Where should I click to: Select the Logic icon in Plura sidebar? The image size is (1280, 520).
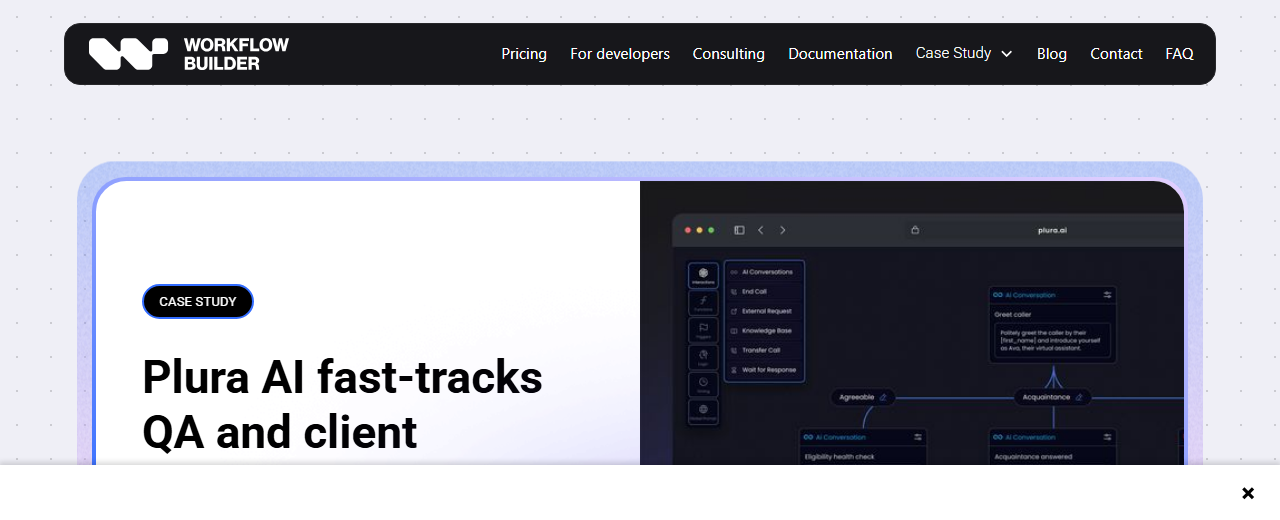[x=703, y=357]
